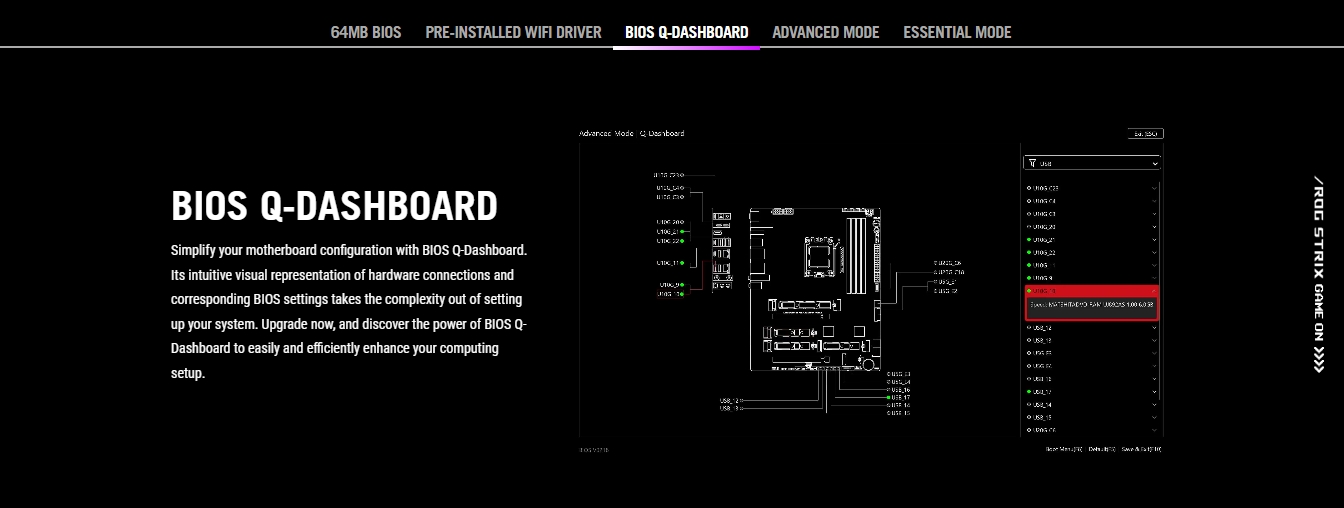
Task: Click the red speed detail box text
Action: pyautogui.click(x=1092, y=304)
